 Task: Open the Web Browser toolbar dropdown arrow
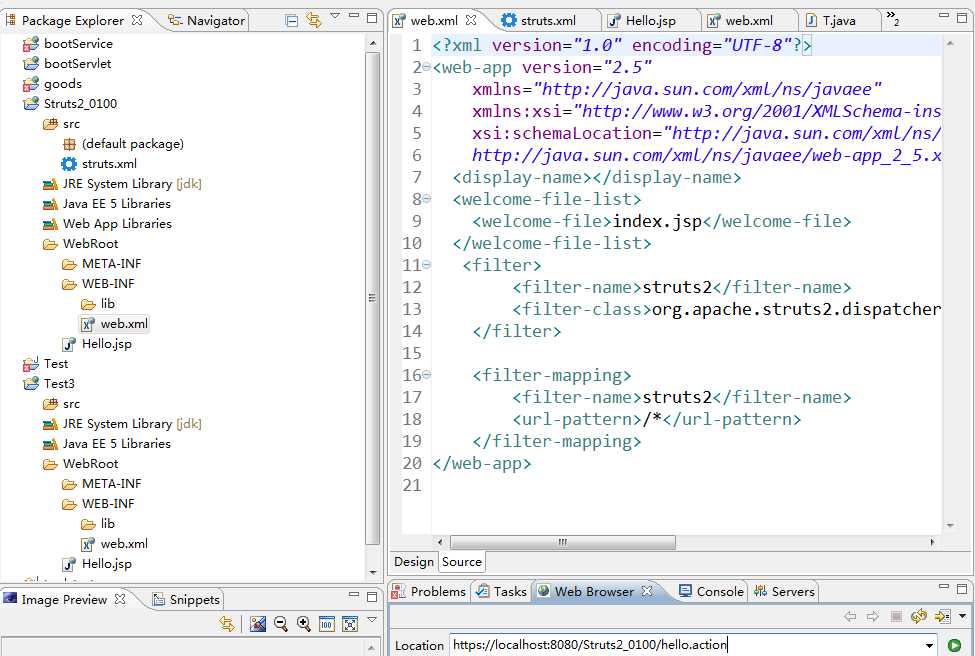963,616
